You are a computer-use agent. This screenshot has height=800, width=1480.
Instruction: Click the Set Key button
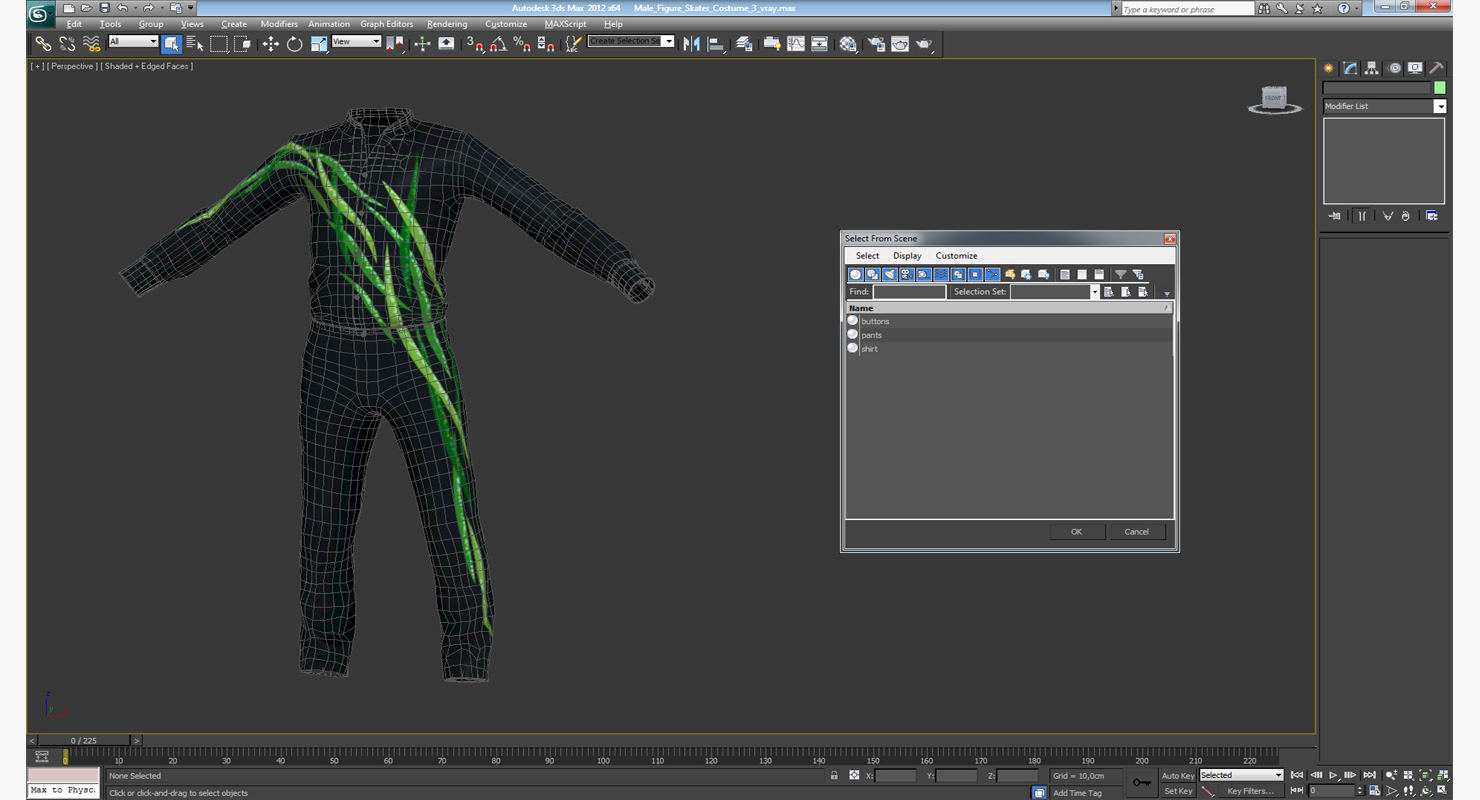tap(1178, 791)
